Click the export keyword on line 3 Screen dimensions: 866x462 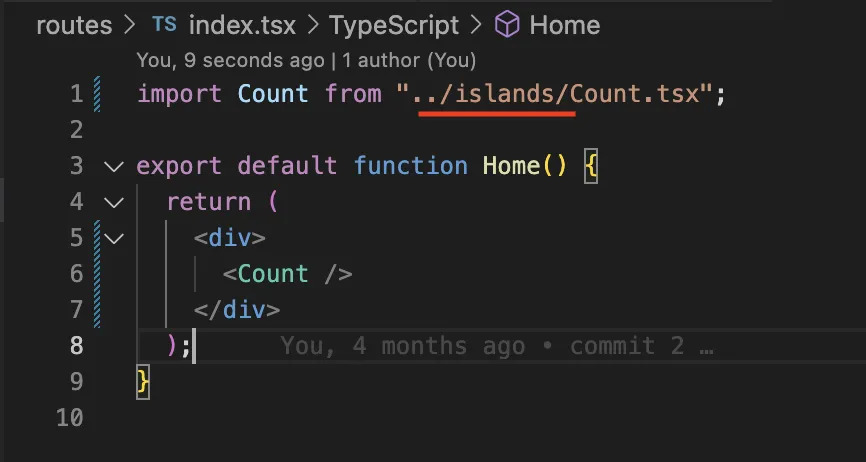tap(179, 166)
